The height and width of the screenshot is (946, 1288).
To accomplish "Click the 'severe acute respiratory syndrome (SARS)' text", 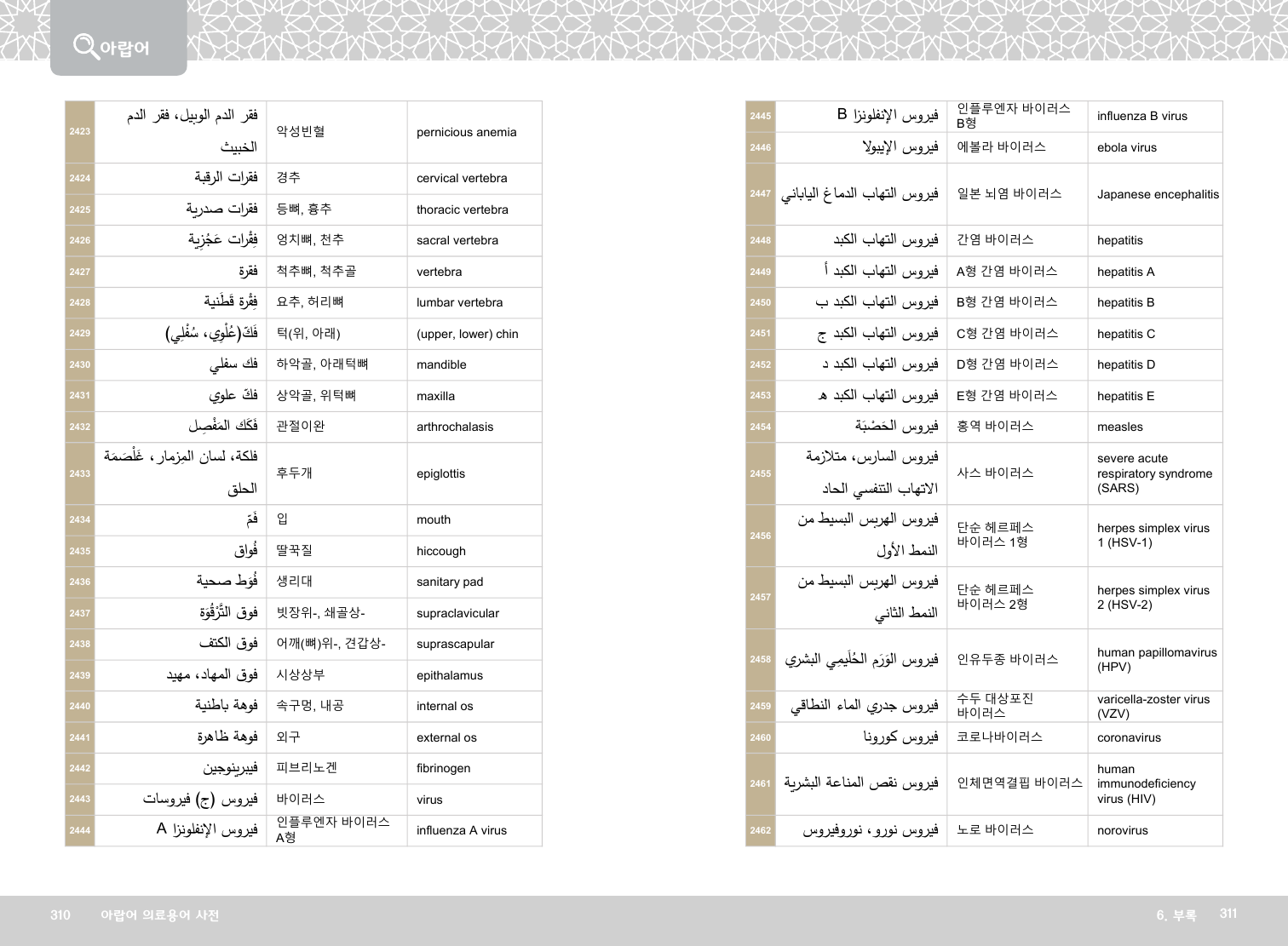I will (x=1153, y=473).
